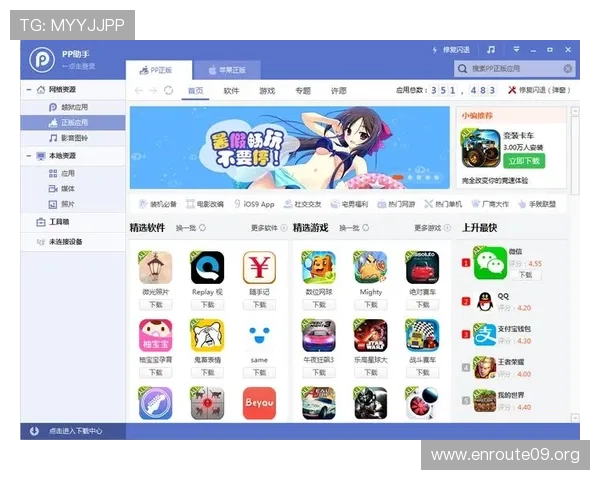Collapse the 网络资源 tree section
This screenshot has height=480, width=600.
click(x=29, y=90)
